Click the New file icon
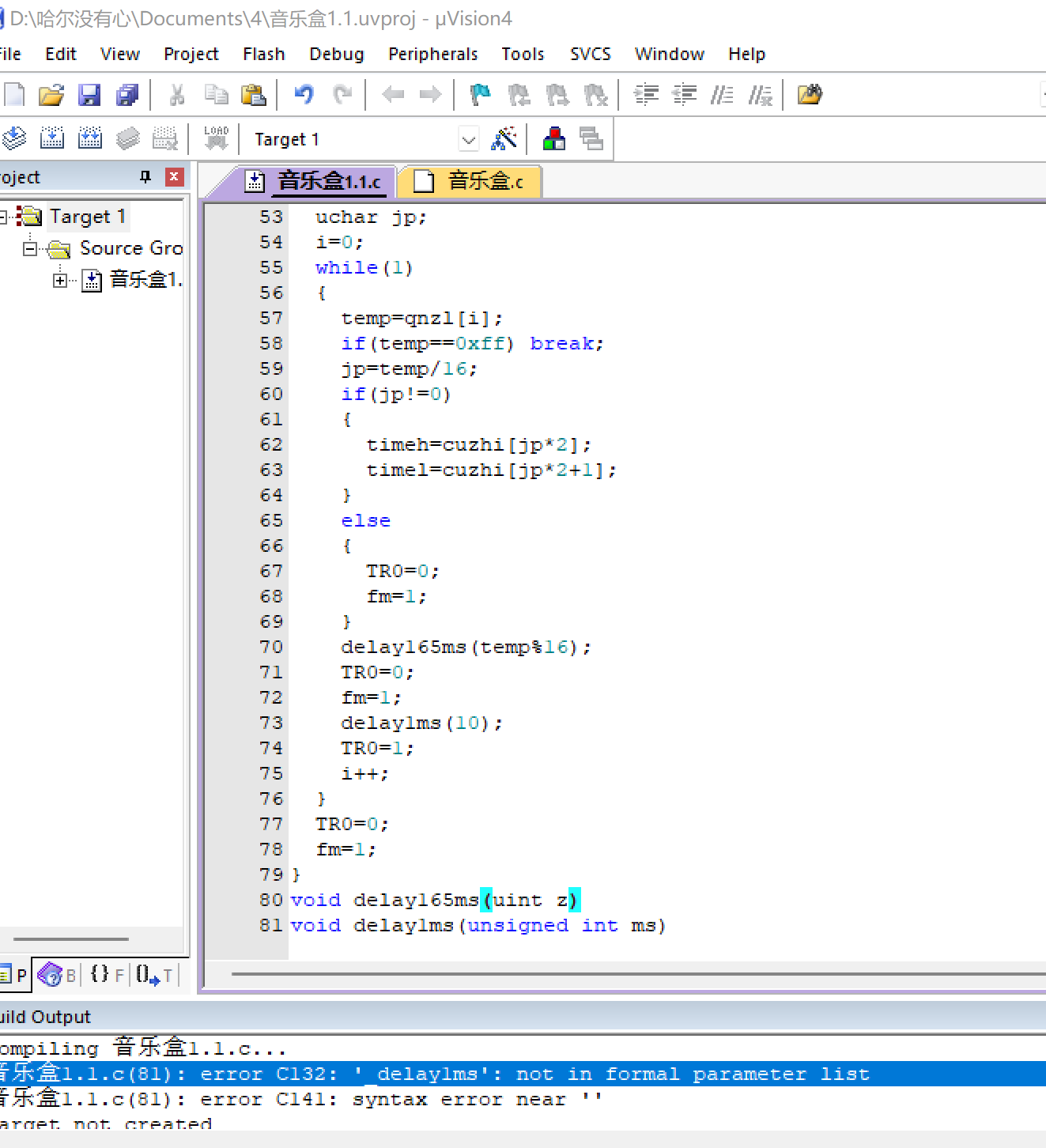This screenshot has height=1148, width=1046. 13,96
